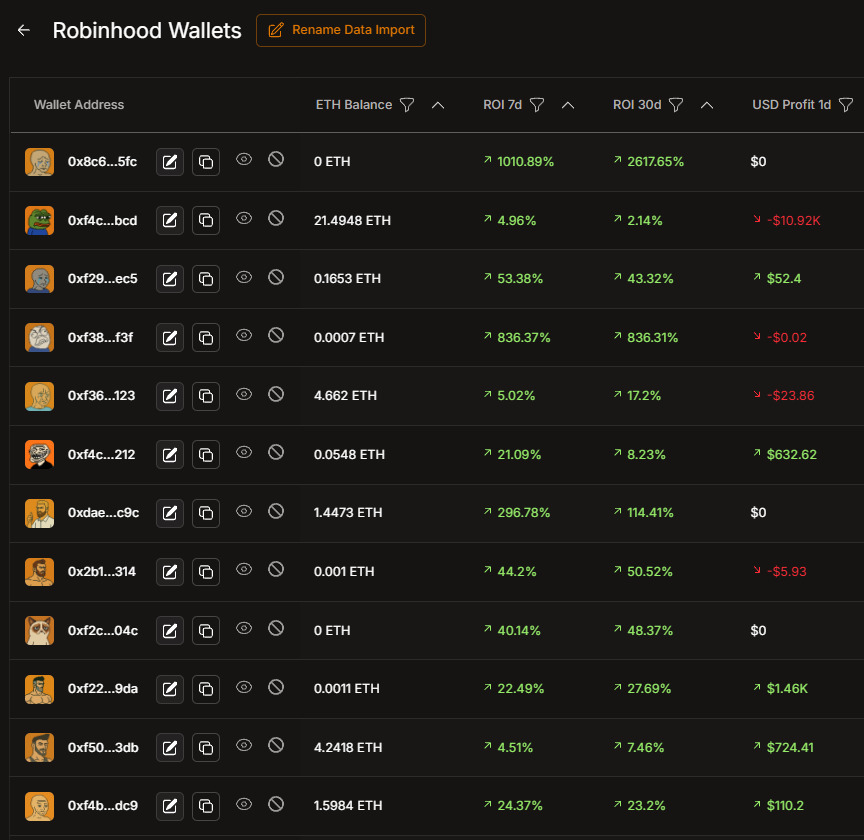Click Rename Data Import button
The image size is (864, 840).
341,30
